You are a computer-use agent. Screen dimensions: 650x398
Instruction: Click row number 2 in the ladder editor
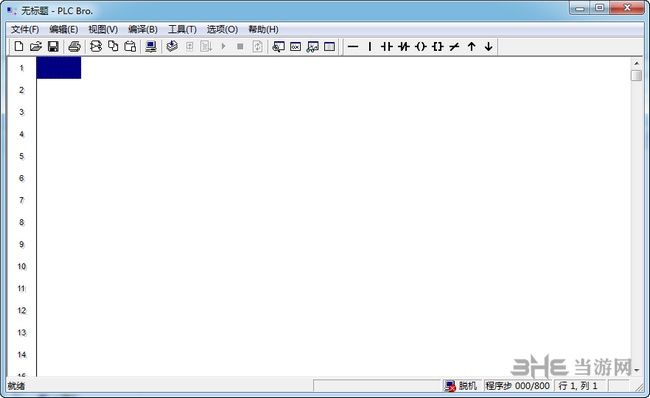tap(22, 90)
